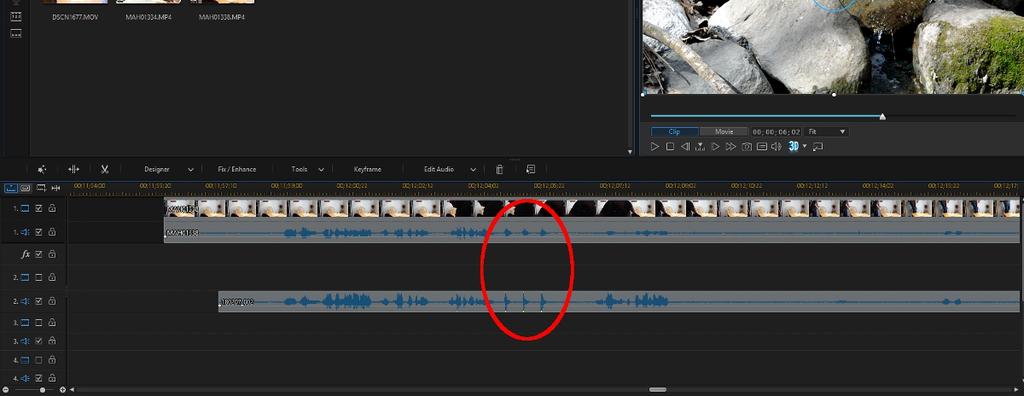Image resolution: width=1024 pixels, height=396 pixels.
Task: Open the trim tool beside the scissors
Action: pyautogui.click(x=73, y=169)
